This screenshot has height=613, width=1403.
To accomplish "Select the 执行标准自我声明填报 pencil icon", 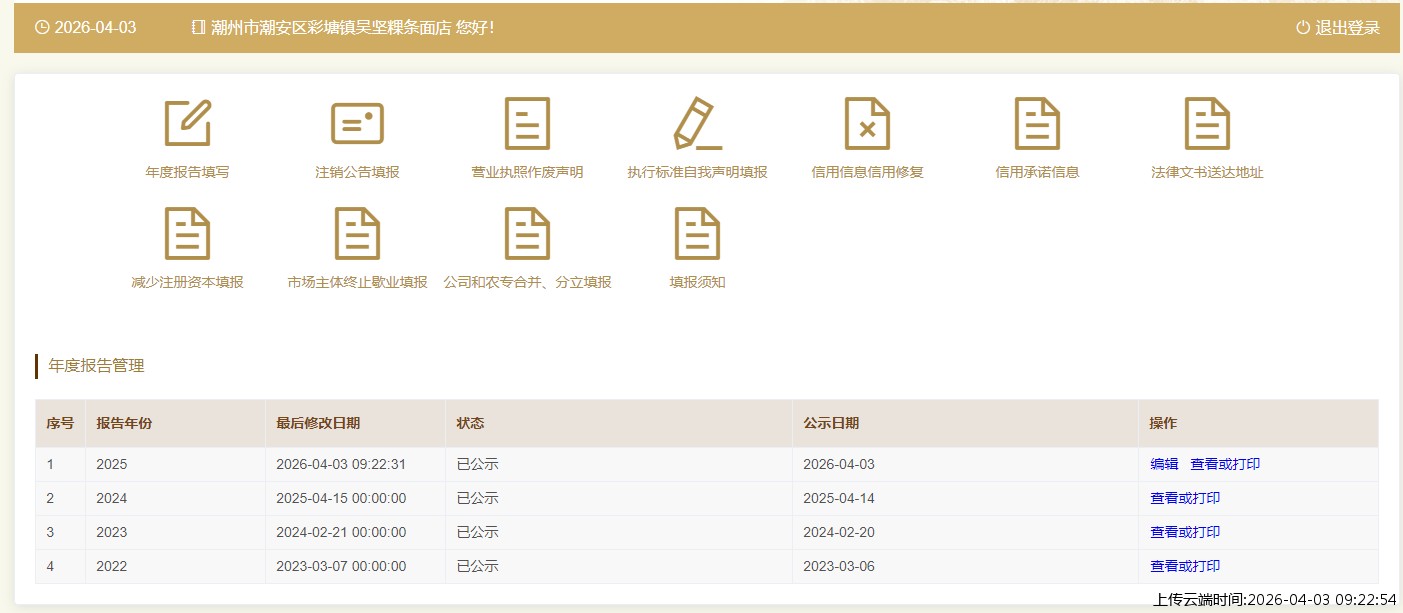I will (697, 124).
